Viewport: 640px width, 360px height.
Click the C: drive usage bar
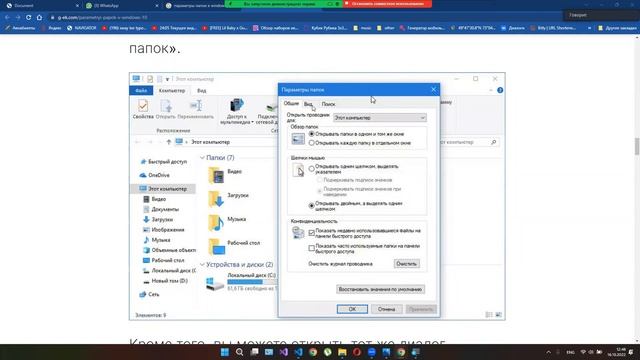pos(251,282)
